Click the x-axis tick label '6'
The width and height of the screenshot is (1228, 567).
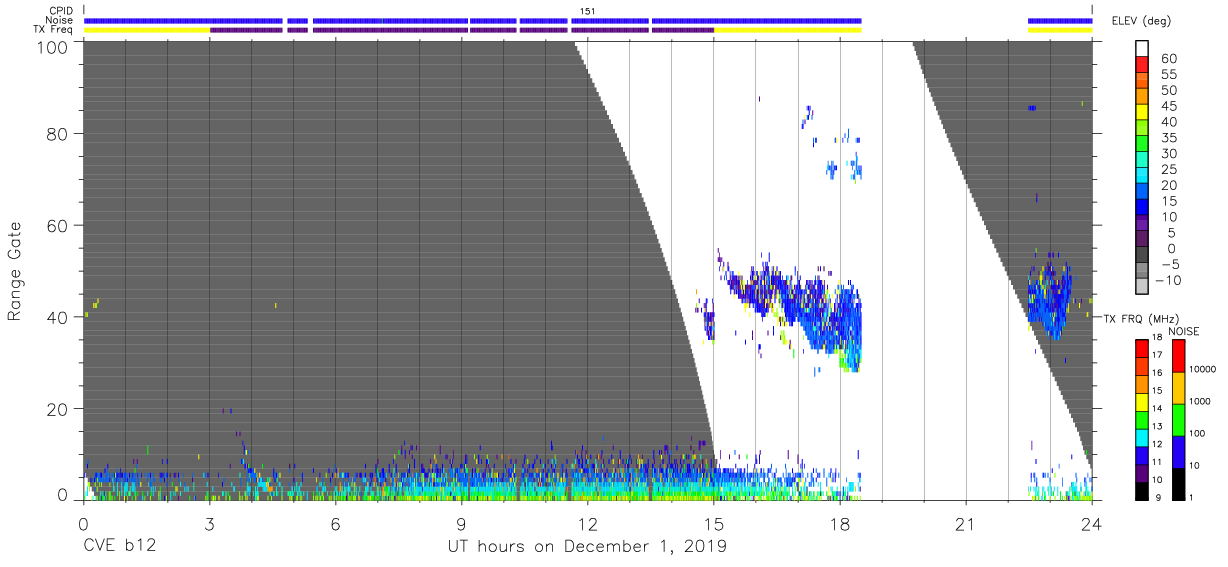click(x=335, y=523)
